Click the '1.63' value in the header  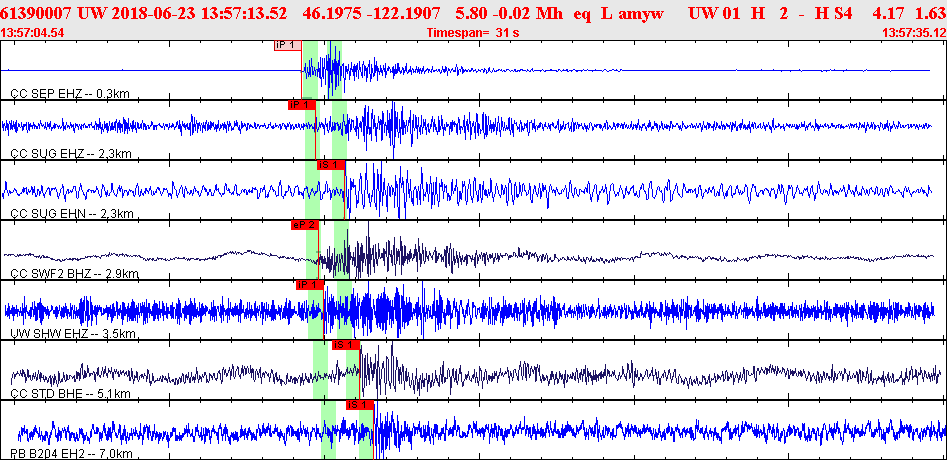[x=933, y=14]
